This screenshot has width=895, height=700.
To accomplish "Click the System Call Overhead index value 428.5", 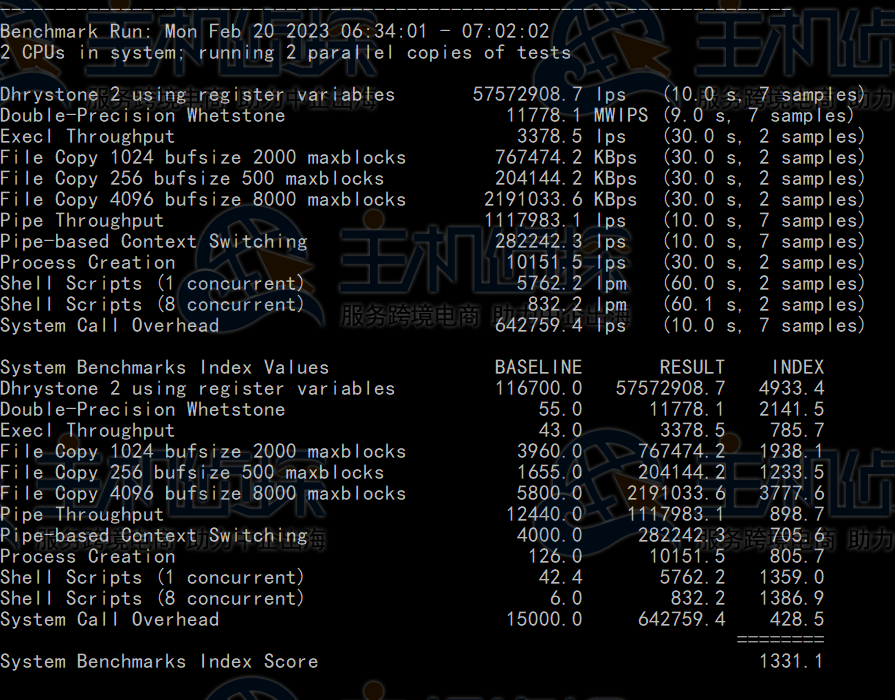I will [x=797, y=619].
